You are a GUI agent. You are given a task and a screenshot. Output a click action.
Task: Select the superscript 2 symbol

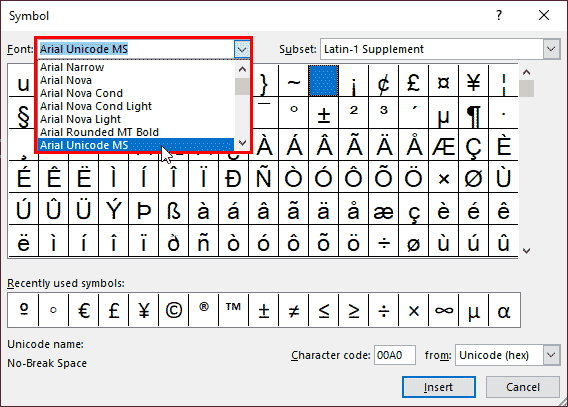click(354, 113)
